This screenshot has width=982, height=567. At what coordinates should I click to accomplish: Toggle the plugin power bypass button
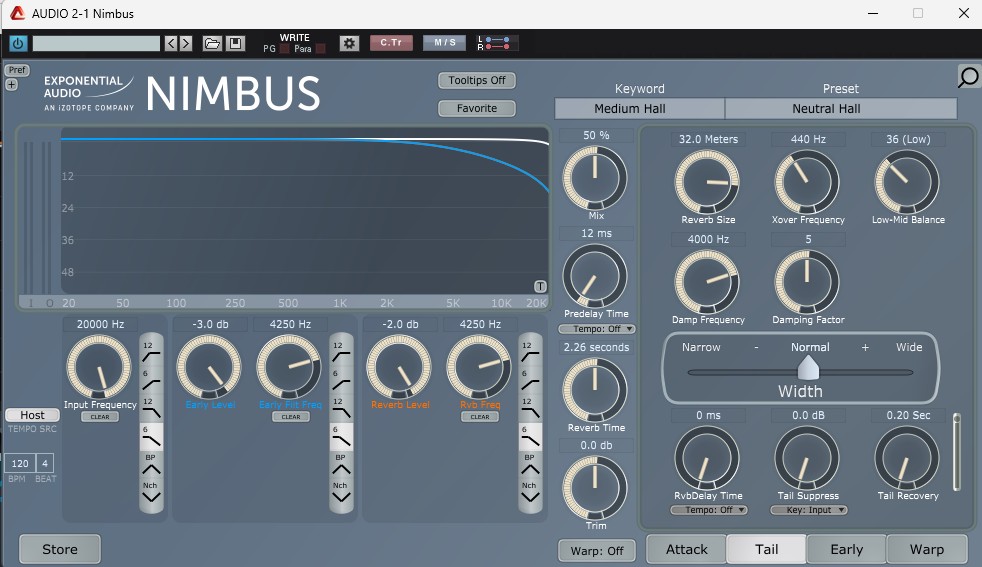(18, 43)
